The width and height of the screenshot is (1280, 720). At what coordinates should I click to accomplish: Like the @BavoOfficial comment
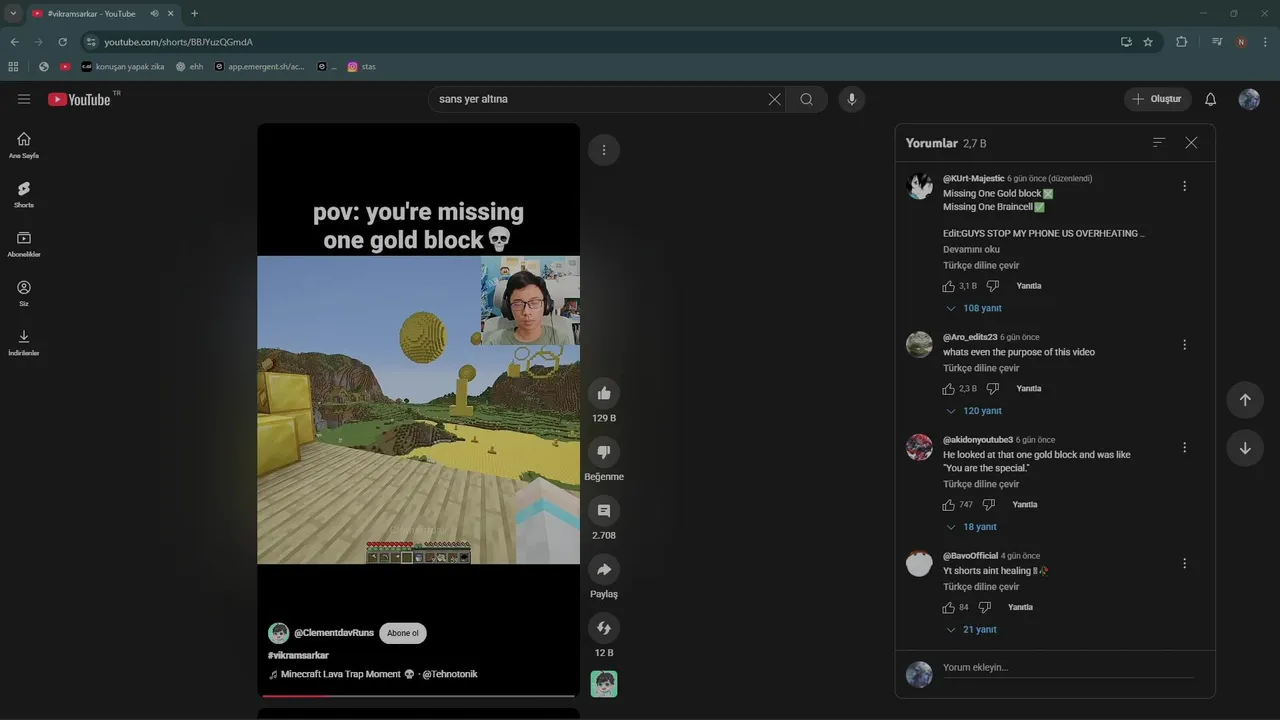click(949, 608)
